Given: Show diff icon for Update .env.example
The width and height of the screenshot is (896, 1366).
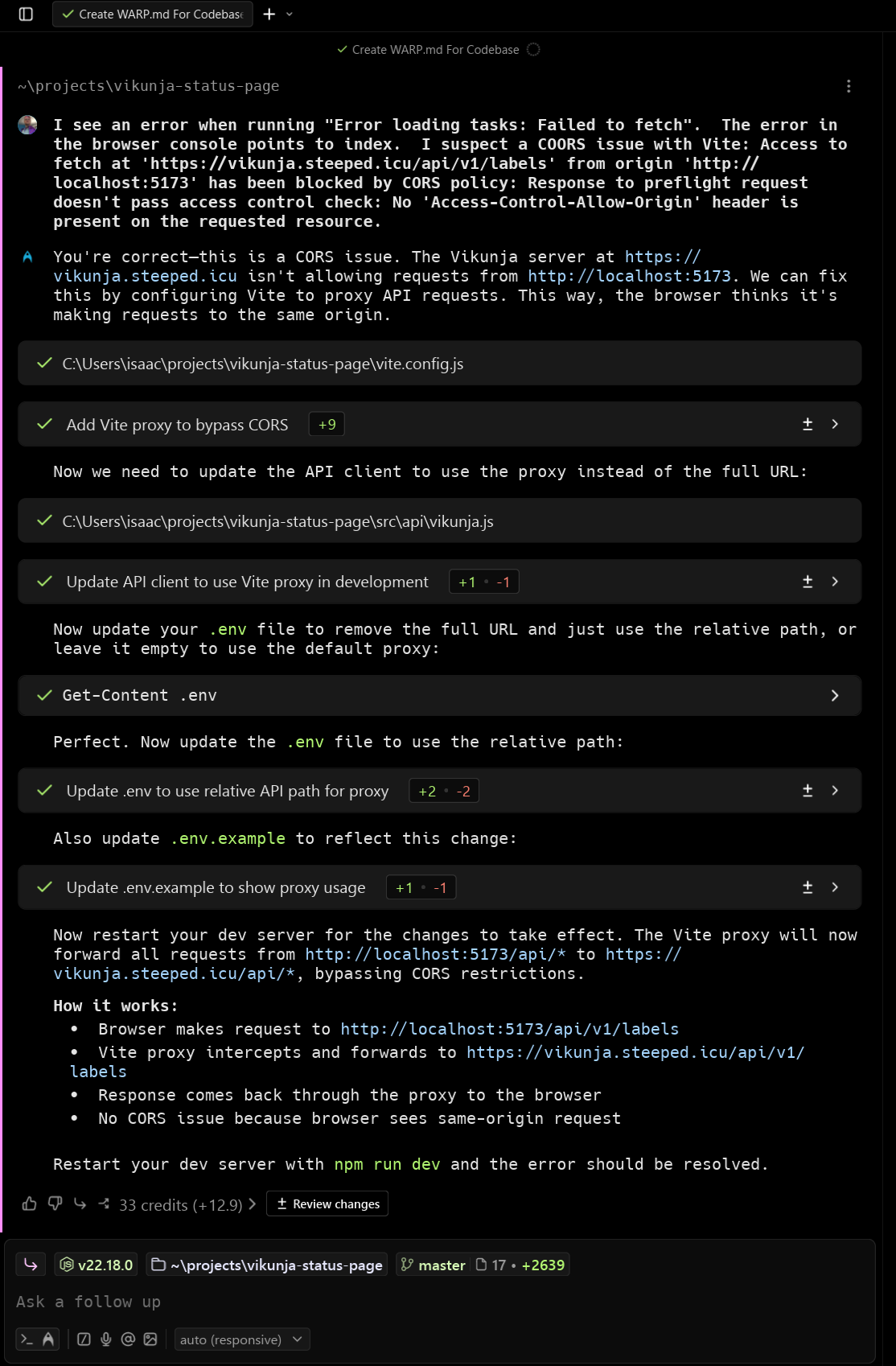Looking at the screenshot, I should (808, 887).
